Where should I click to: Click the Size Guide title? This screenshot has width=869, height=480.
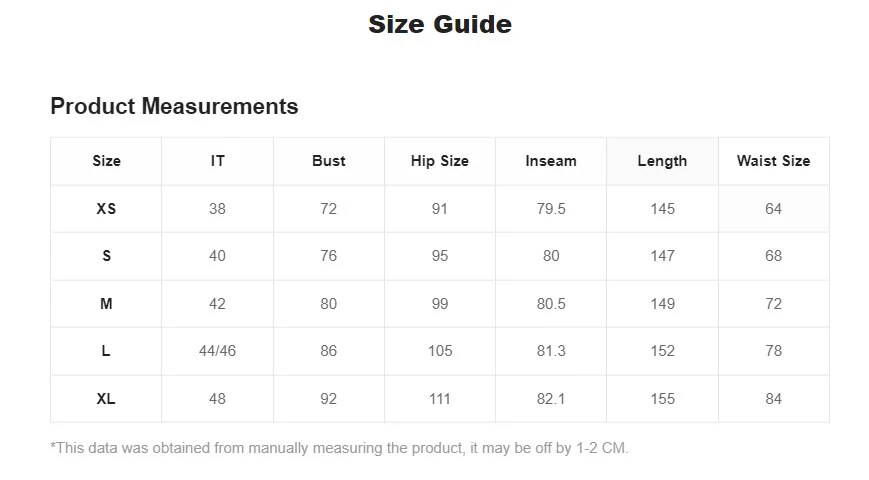440,25
